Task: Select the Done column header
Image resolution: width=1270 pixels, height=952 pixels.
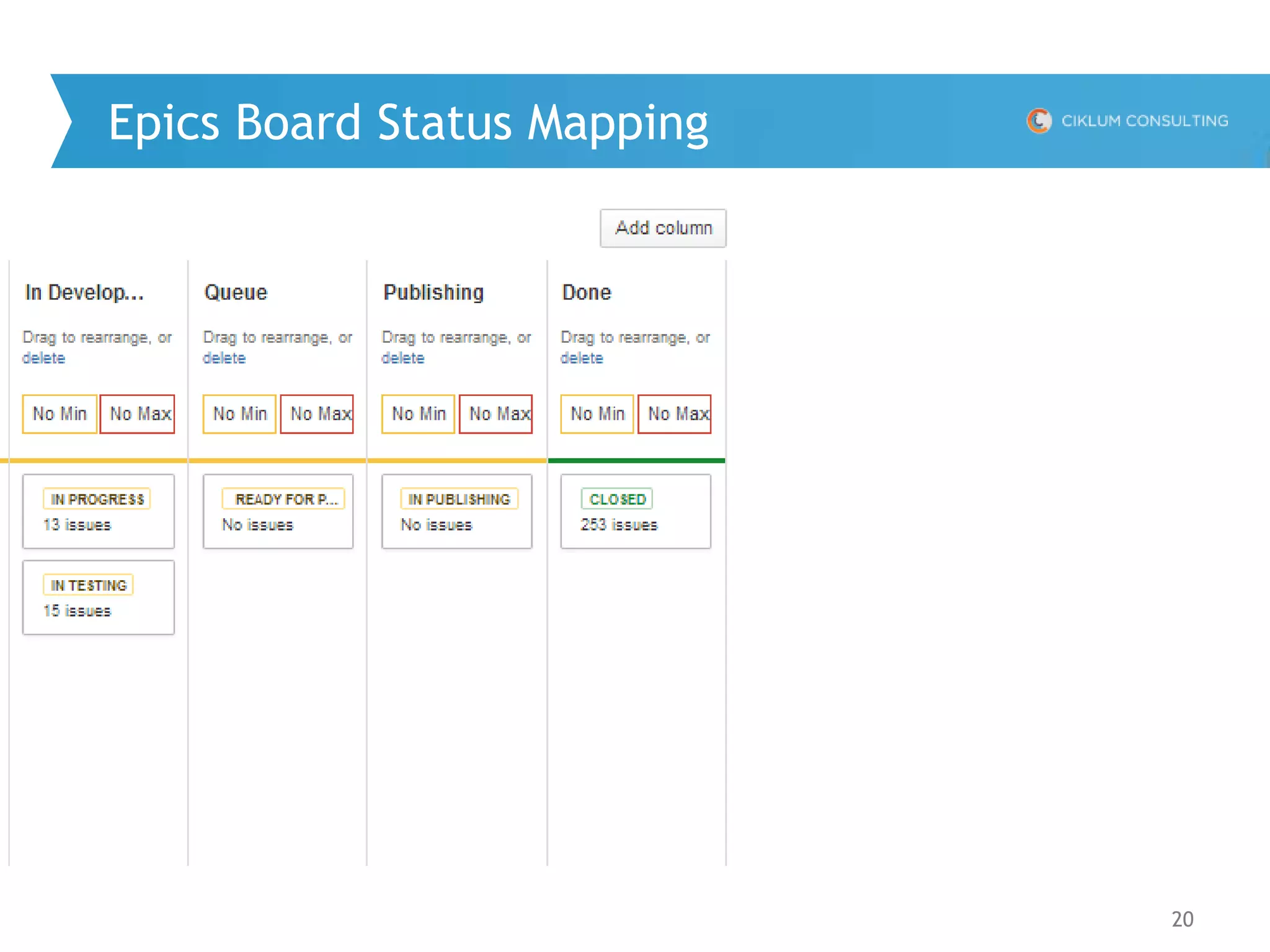Action: [587, 292]
